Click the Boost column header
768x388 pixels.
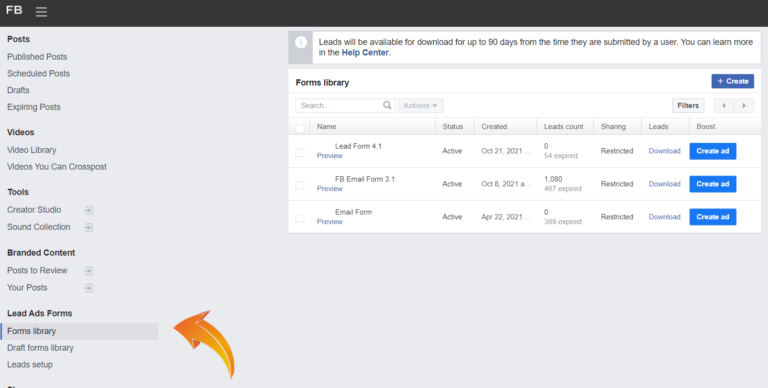coord(706,126)
